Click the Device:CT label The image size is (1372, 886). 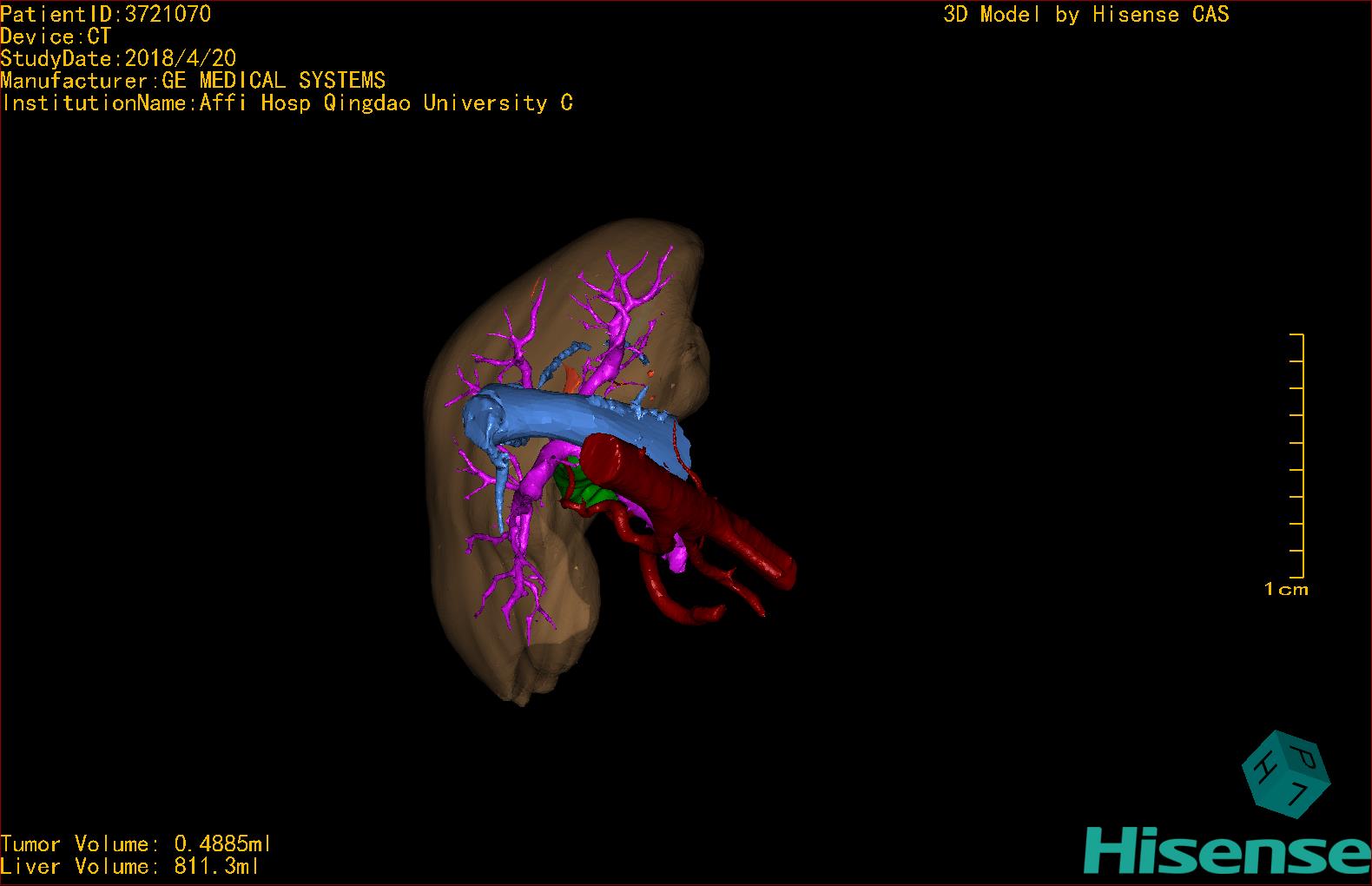[x=56, y=36]
